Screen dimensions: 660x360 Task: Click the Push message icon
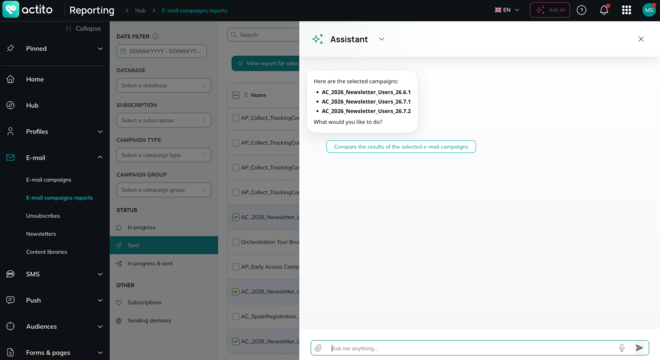point(11,300)
